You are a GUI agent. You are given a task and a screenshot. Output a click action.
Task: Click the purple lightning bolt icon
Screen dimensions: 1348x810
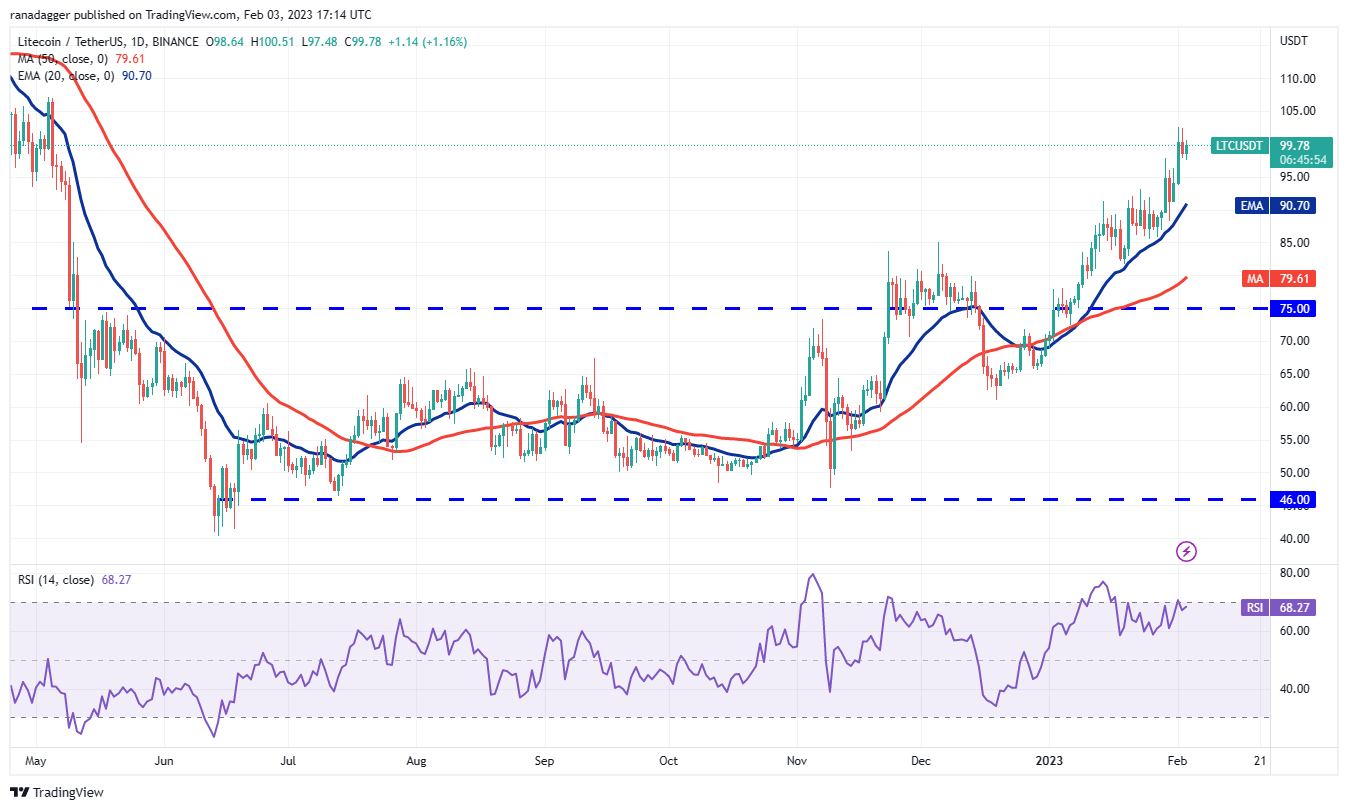point(1186,551)
